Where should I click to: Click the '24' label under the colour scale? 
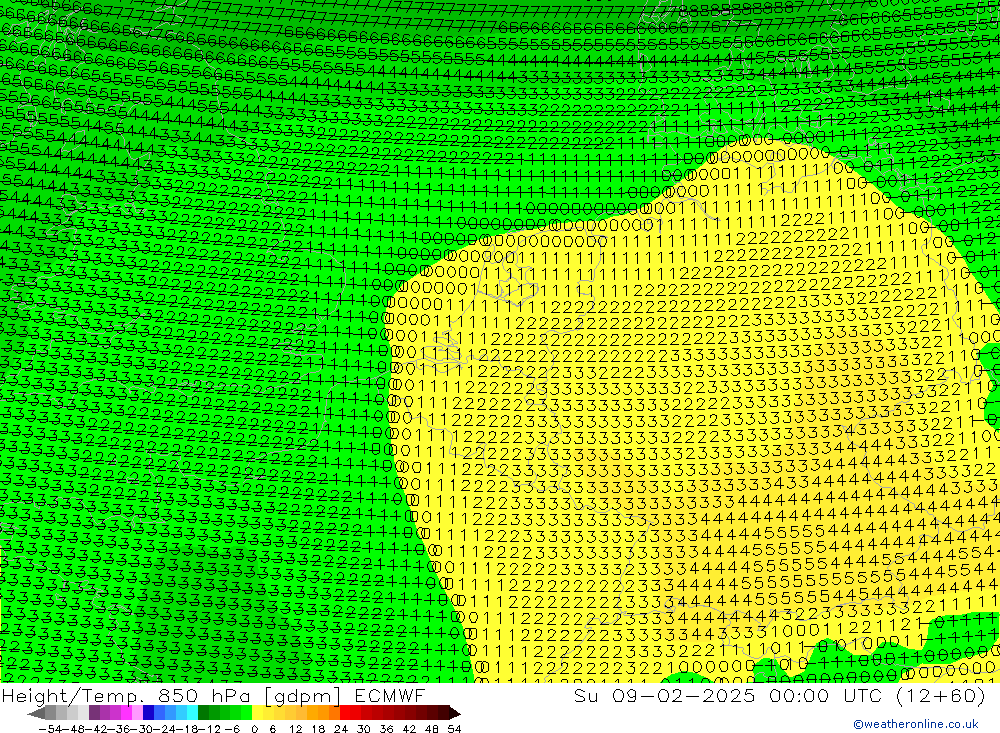341,729
